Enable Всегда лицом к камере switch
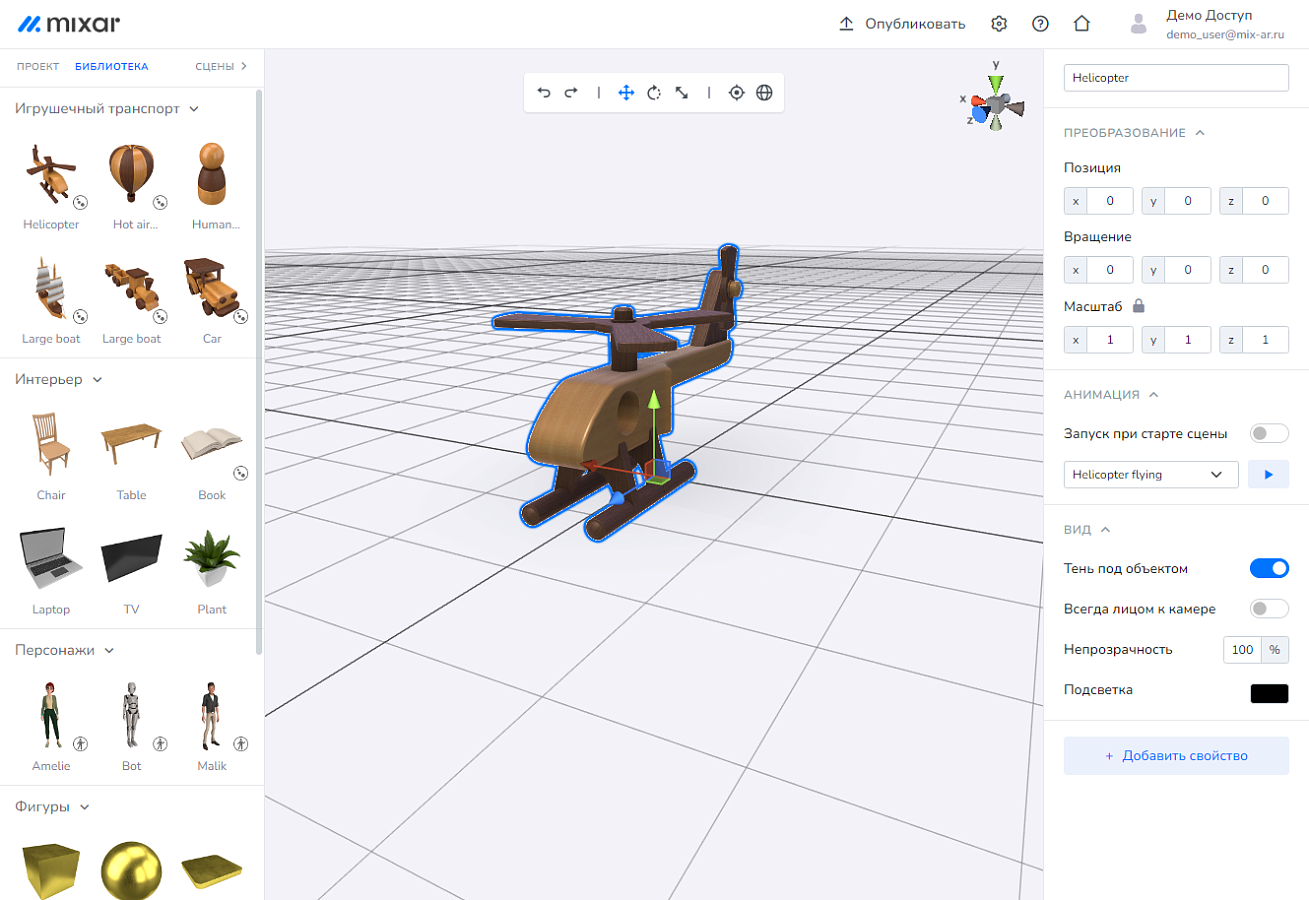 coord(1270,608)
